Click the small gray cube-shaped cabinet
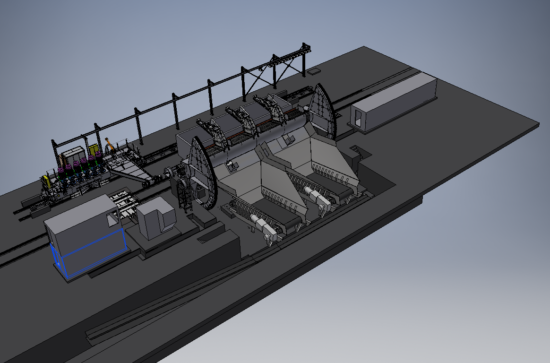Viewport: 550px width, 363px height. click(155, 217)
